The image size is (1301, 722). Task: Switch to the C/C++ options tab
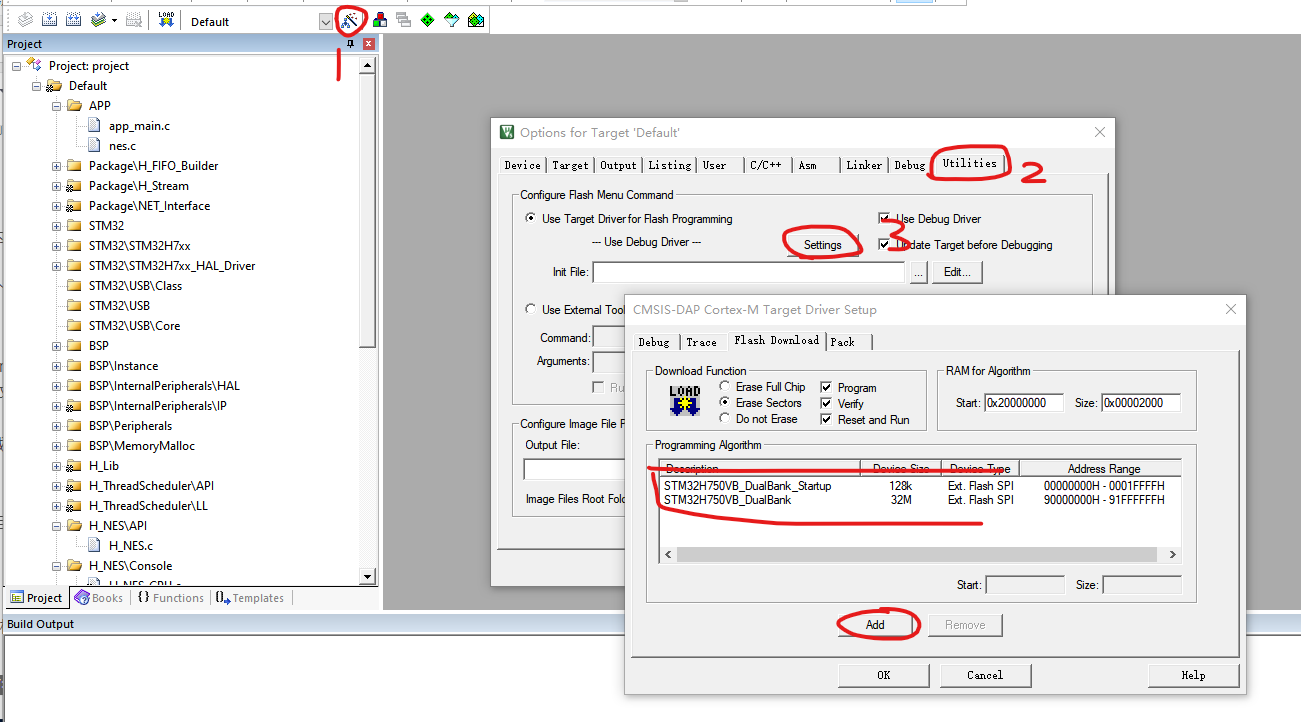(766, 165)
